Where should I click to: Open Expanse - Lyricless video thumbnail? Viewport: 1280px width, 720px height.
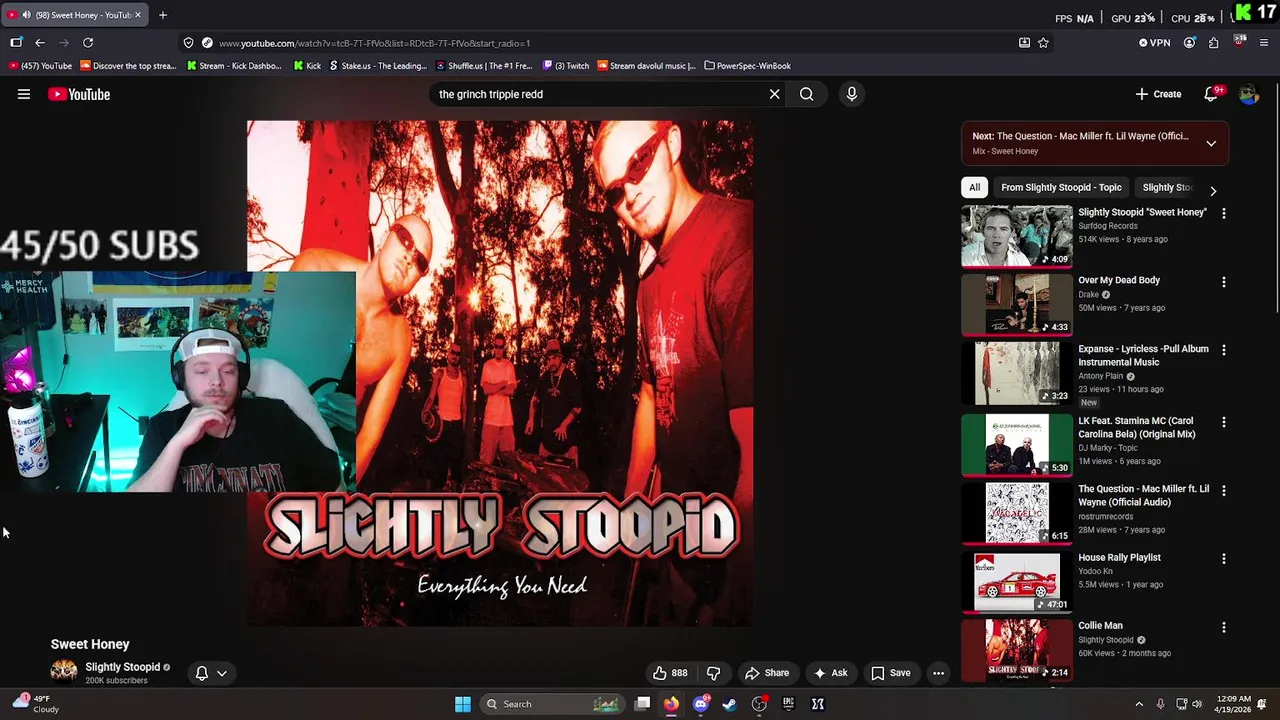(x=1016, y=374)
